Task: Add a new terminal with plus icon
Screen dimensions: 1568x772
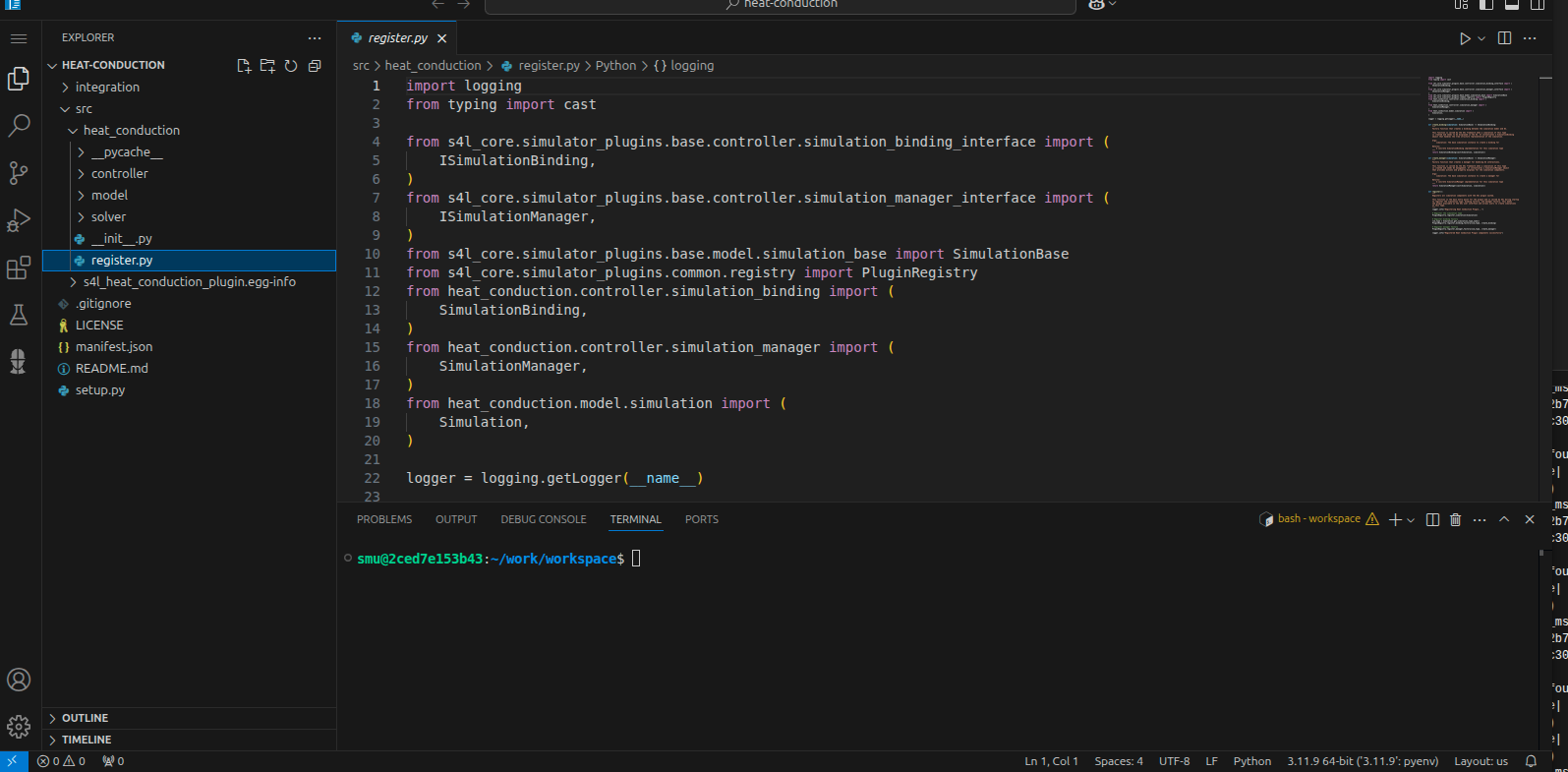Action: point(1395,519)
